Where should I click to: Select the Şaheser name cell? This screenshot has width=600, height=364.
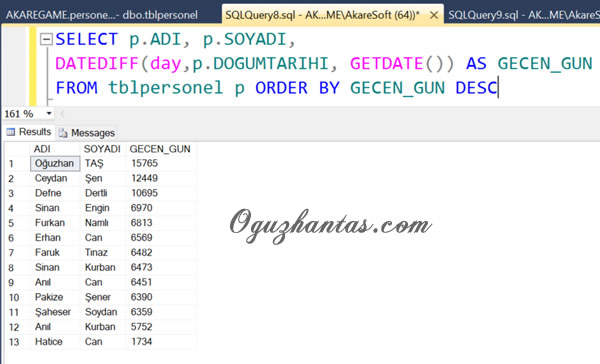(x=55, y=312)
